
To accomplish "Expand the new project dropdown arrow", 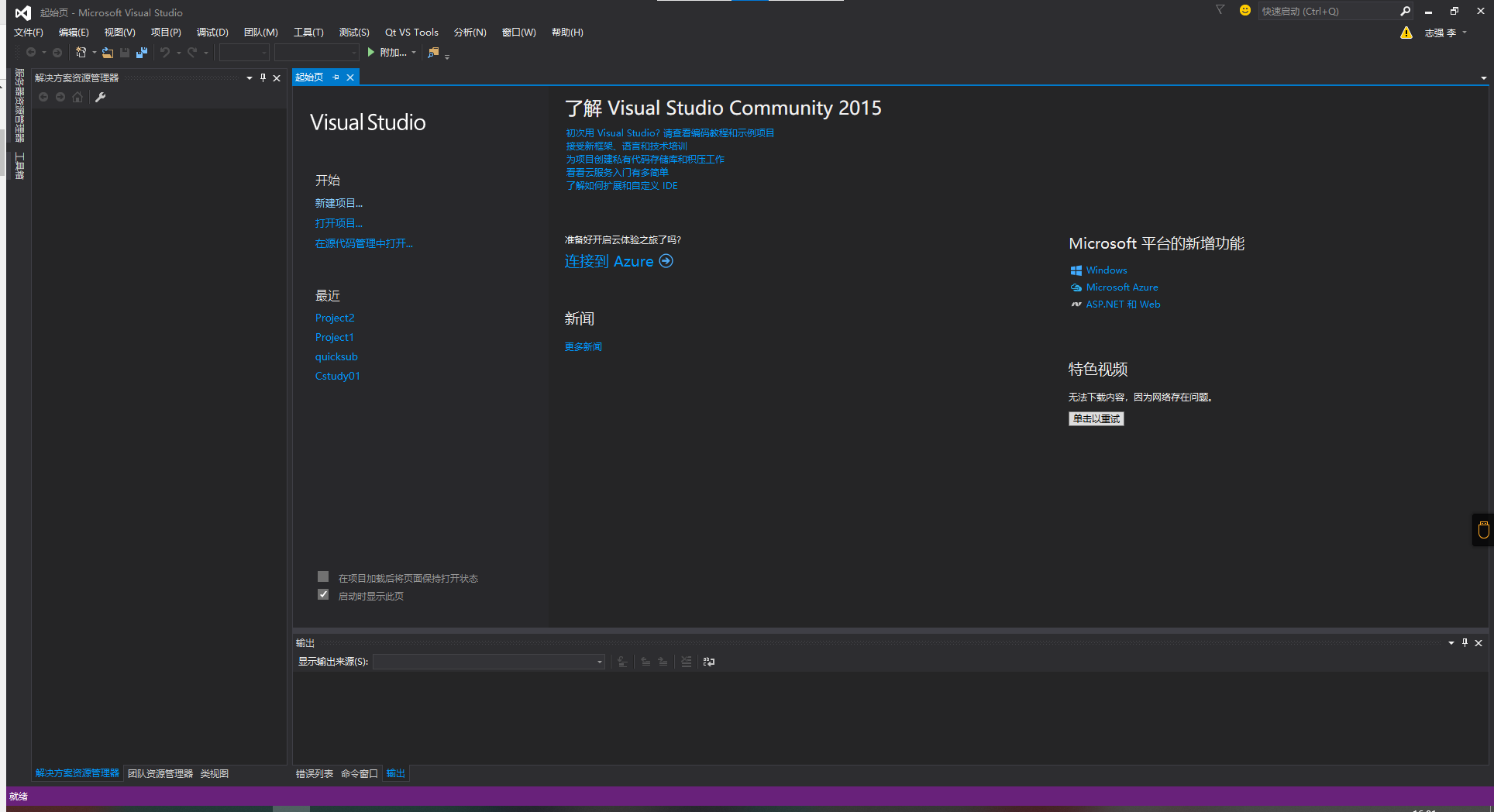I will pos(95,53).
